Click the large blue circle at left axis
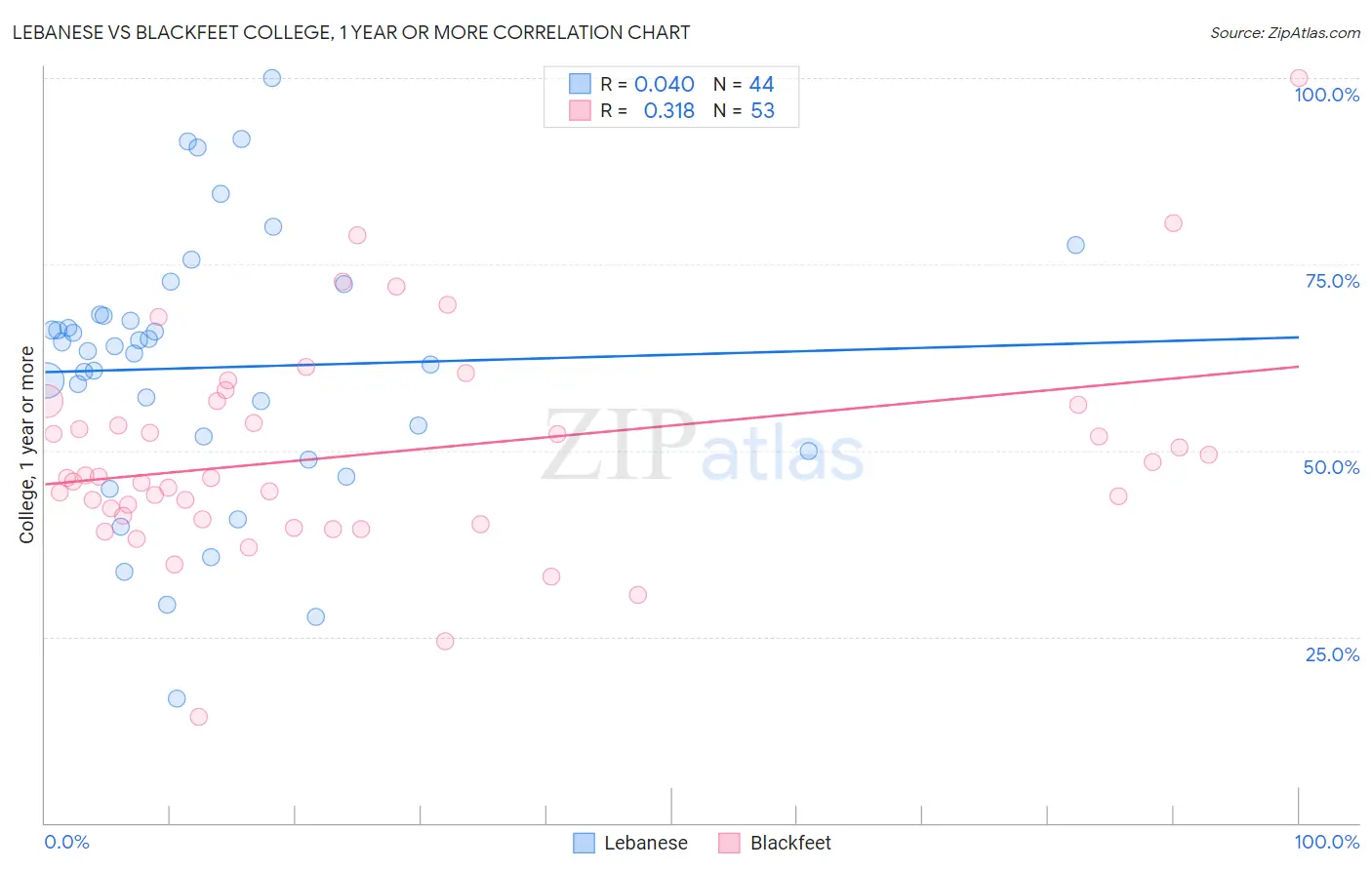Image resolution: width=1372 pixels, height=870 pixels. [x=46, y=380]
